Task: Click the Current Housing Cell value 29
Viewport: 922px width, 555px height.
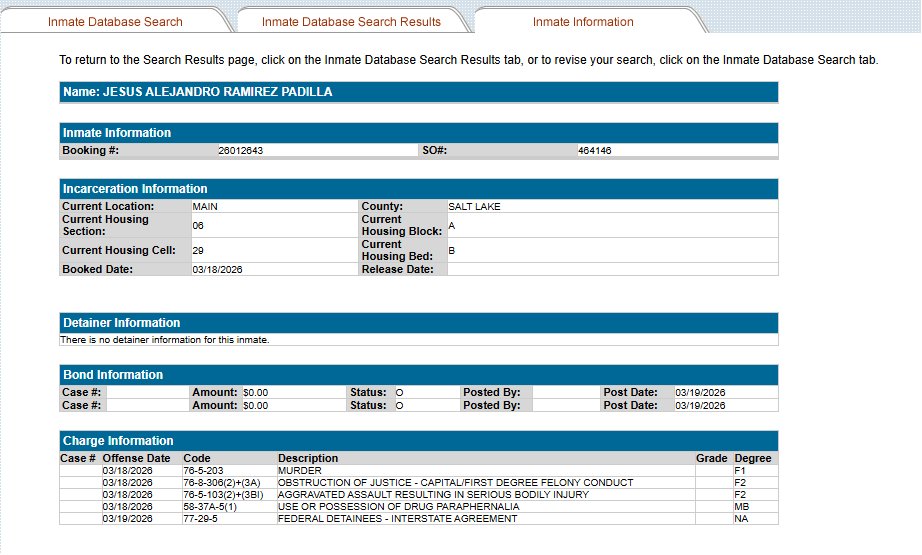Action: tap(198, 250)
